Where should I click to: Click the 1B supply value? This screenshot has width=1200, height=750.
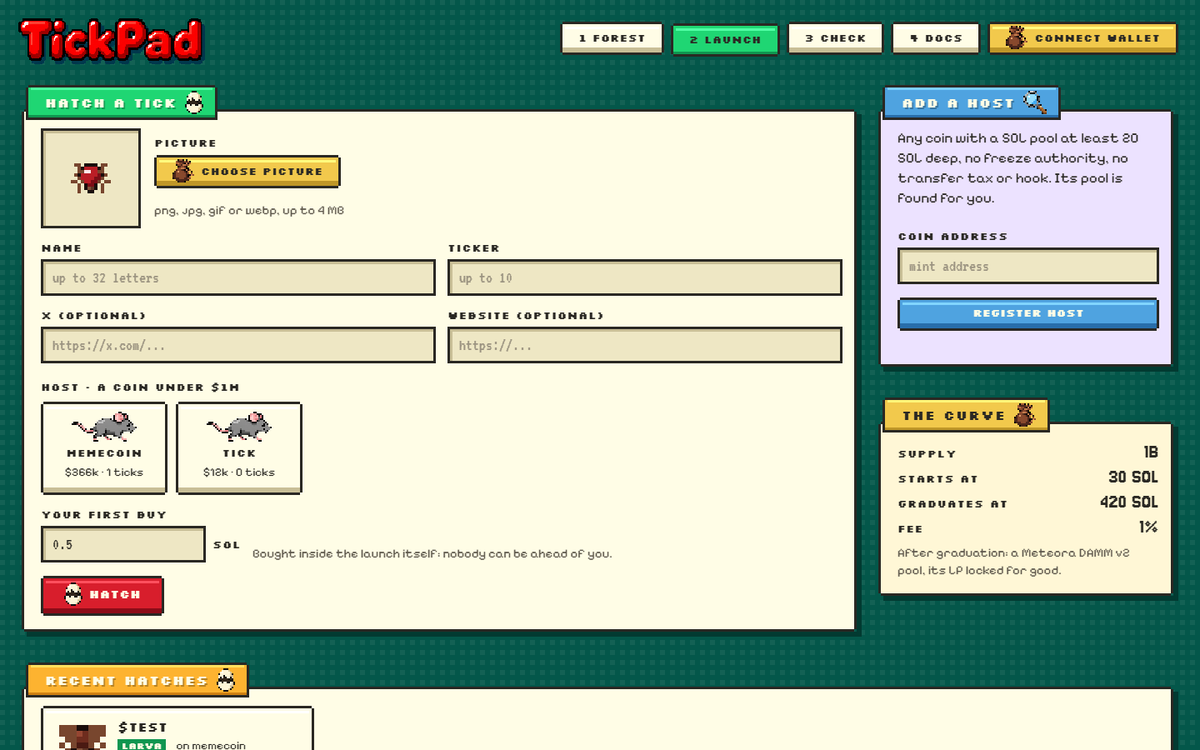point(1150,452)
